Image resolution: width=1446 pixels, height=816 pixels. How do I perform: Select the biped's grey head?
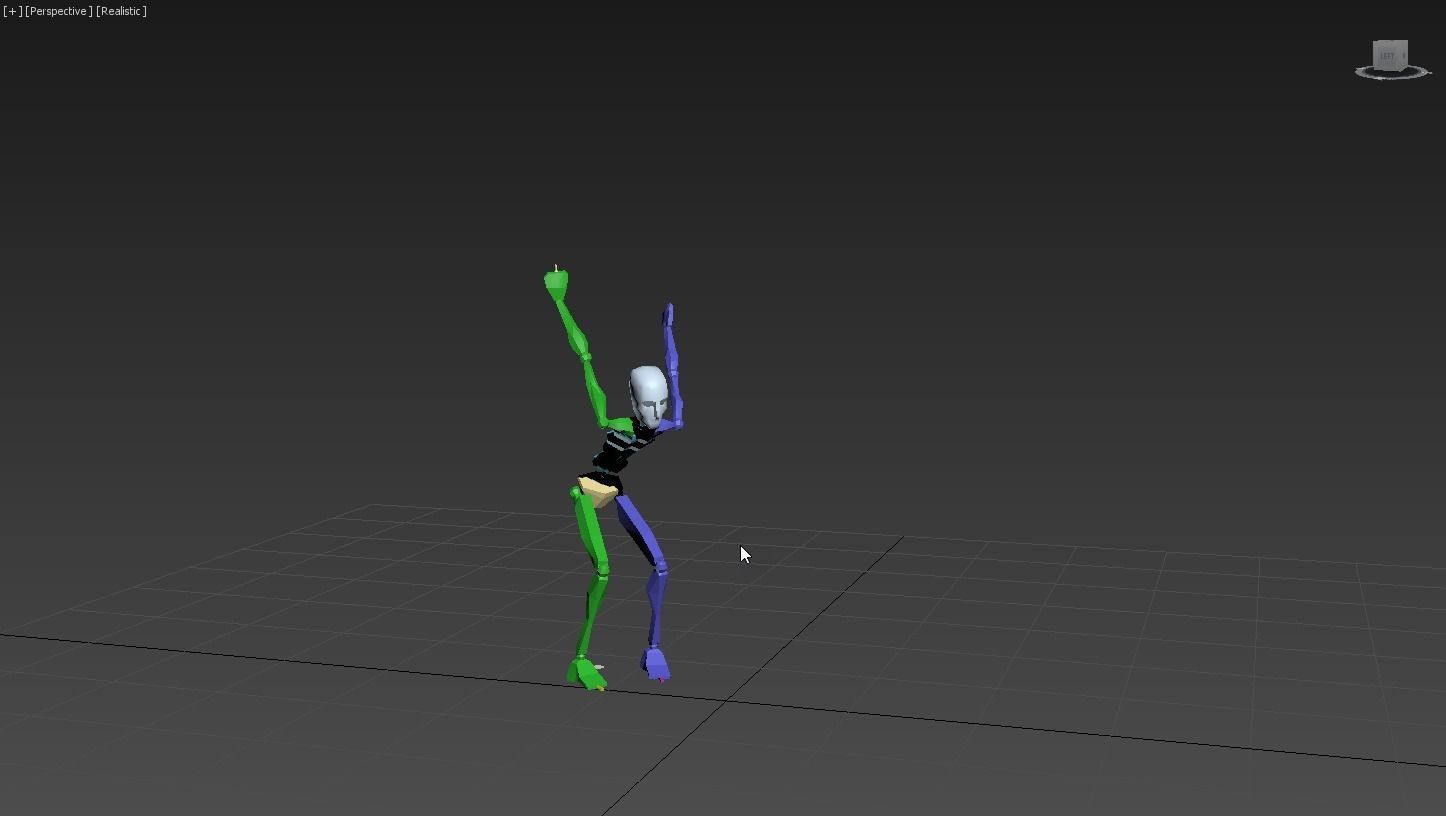click(649, 397)
